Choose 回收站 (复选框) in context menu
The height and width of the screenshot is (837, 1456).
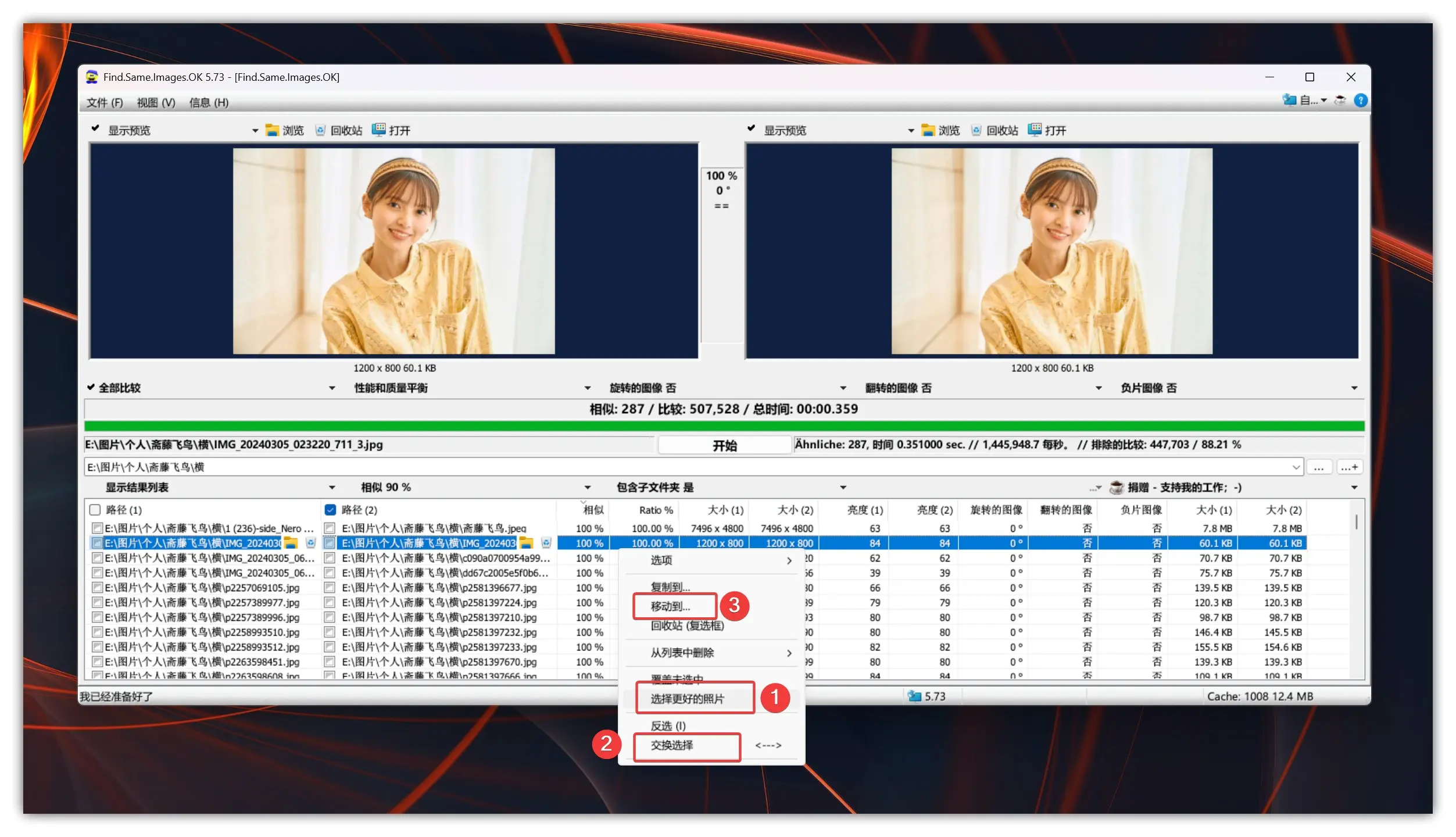tap(687, 626)
